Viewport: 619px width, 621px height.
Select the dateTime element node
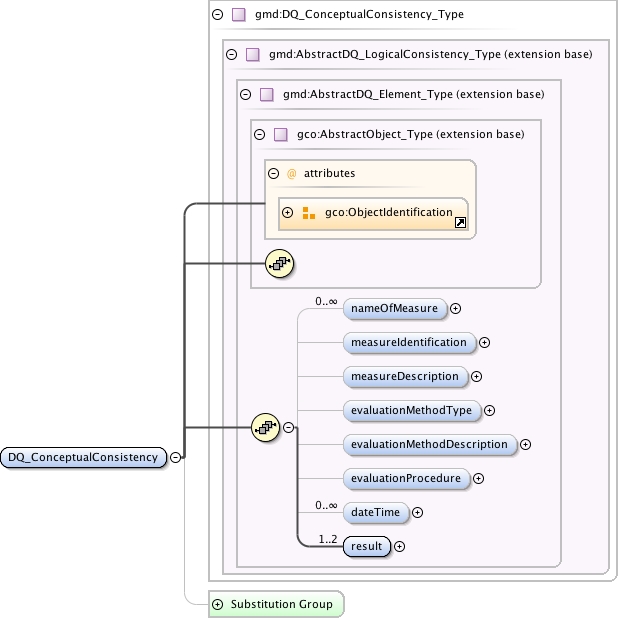click(375, 512)
